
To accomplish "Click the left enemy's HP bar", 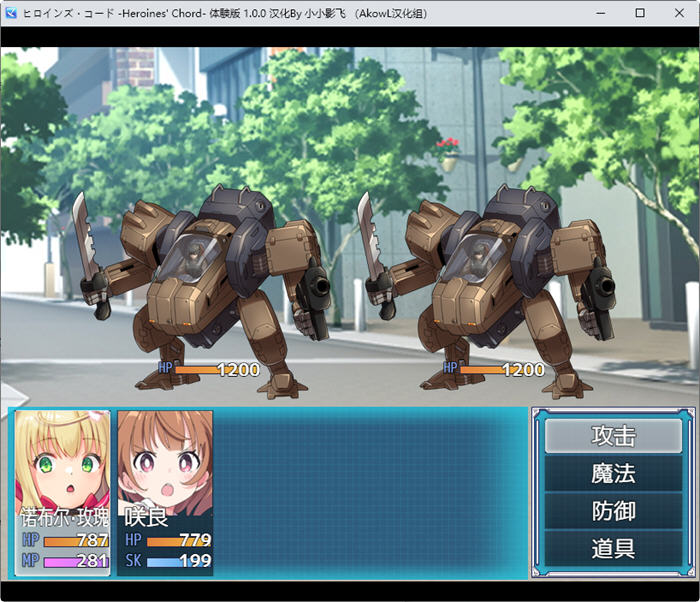I will pyautogui.click(x=196, y=370).
